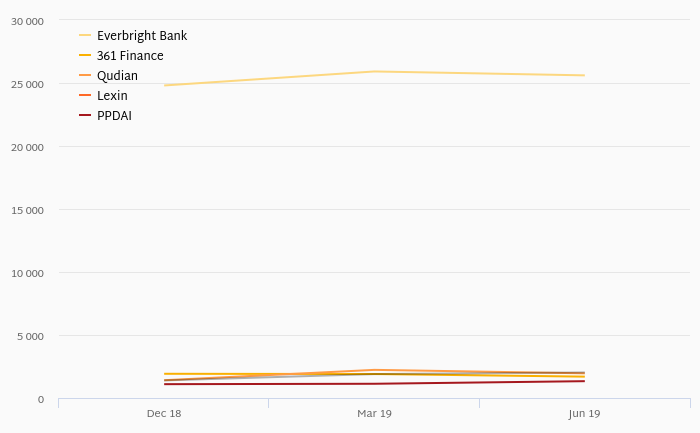Click the PPDAI dark red line at Jun 19
Screen dimensions: 700x433
[x=584, y=381]
